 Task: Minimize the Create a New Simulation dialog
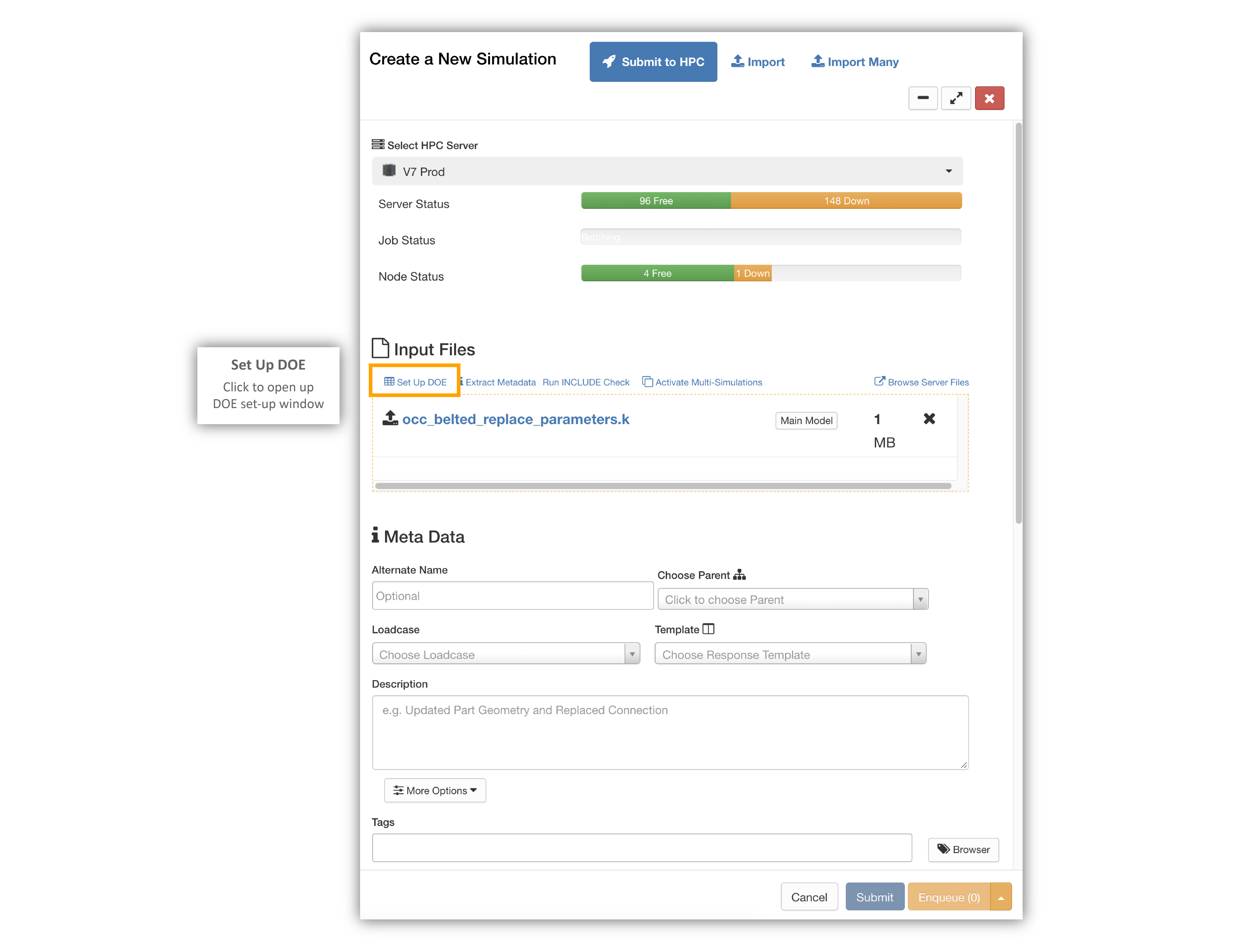pos(923,98)
